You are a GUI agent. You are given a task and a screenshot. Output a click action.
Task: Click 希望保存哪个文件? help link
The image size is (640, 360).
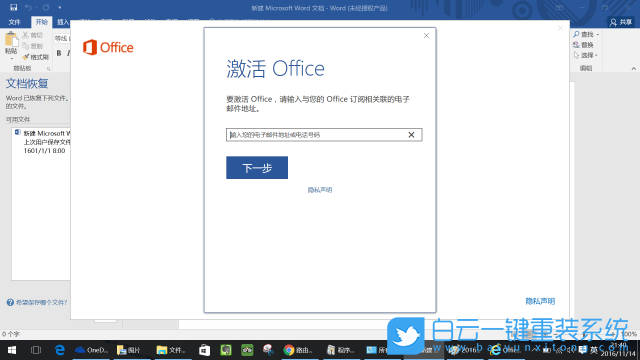point(37,302)
